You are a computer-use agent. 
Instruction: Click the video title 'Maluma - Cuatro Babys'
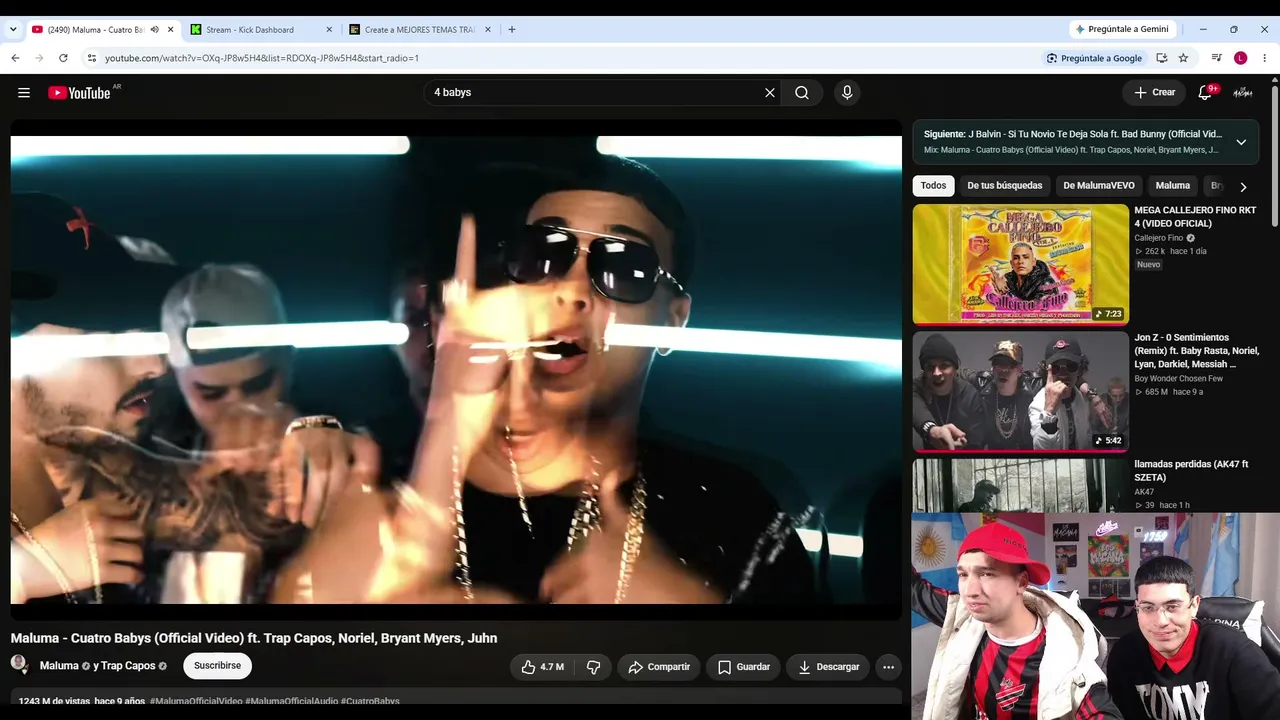click(x=254, y=638)
